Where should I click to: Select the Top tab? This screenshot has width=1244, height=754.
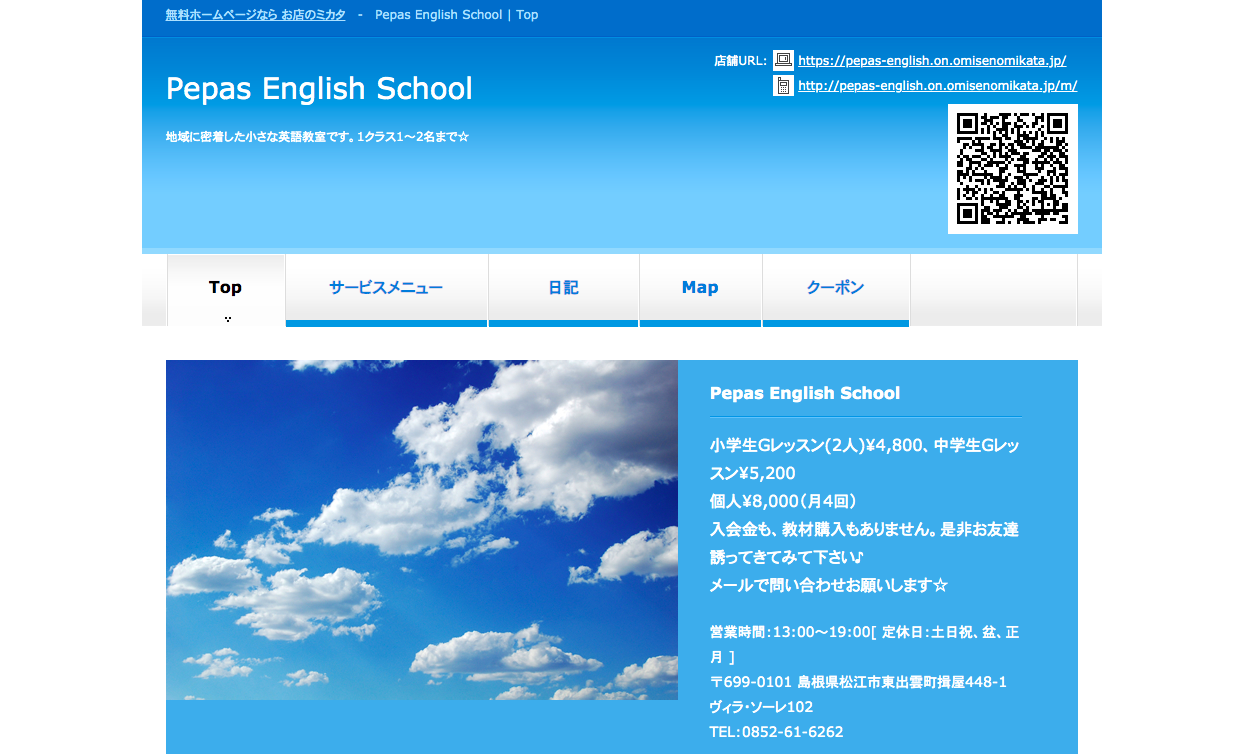[226, 290]
